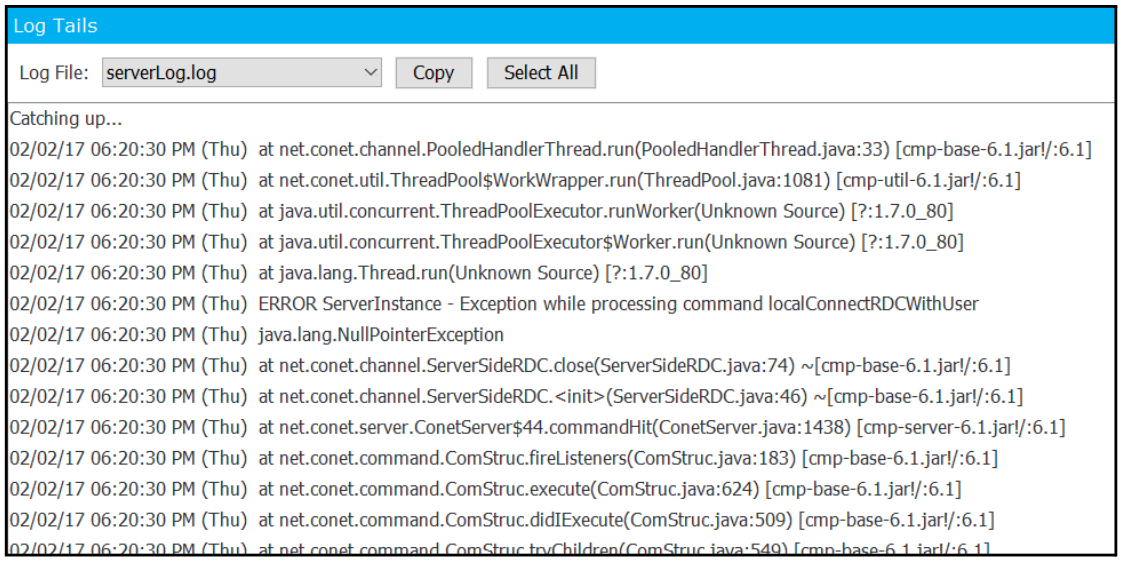1122x561 pixels.
Task: Select the java.lang.NullPointerException log line
Action: 257,334
